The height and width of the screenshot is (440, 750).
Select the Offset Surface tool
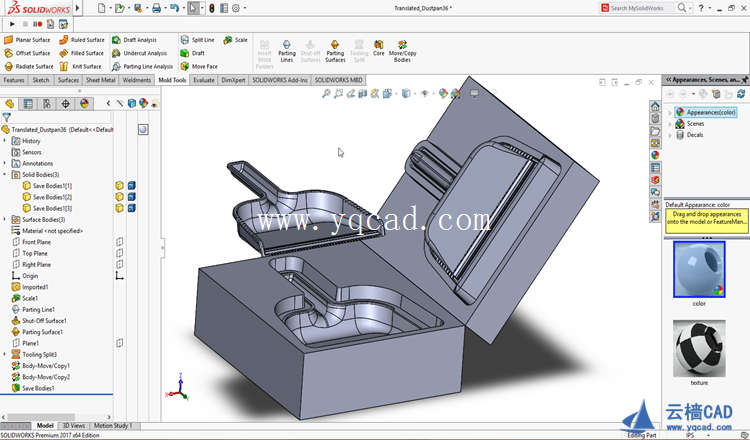(x=27, y=54)
